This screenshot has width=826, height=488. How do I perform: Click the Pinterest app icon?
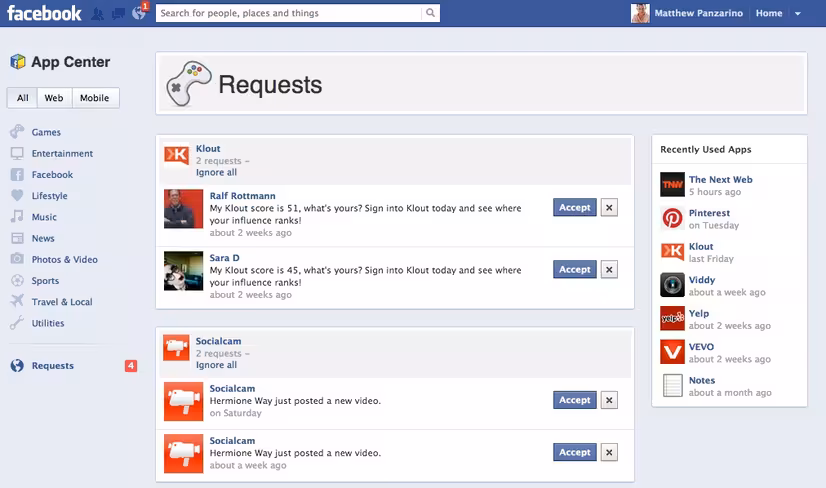pos(673,218)
